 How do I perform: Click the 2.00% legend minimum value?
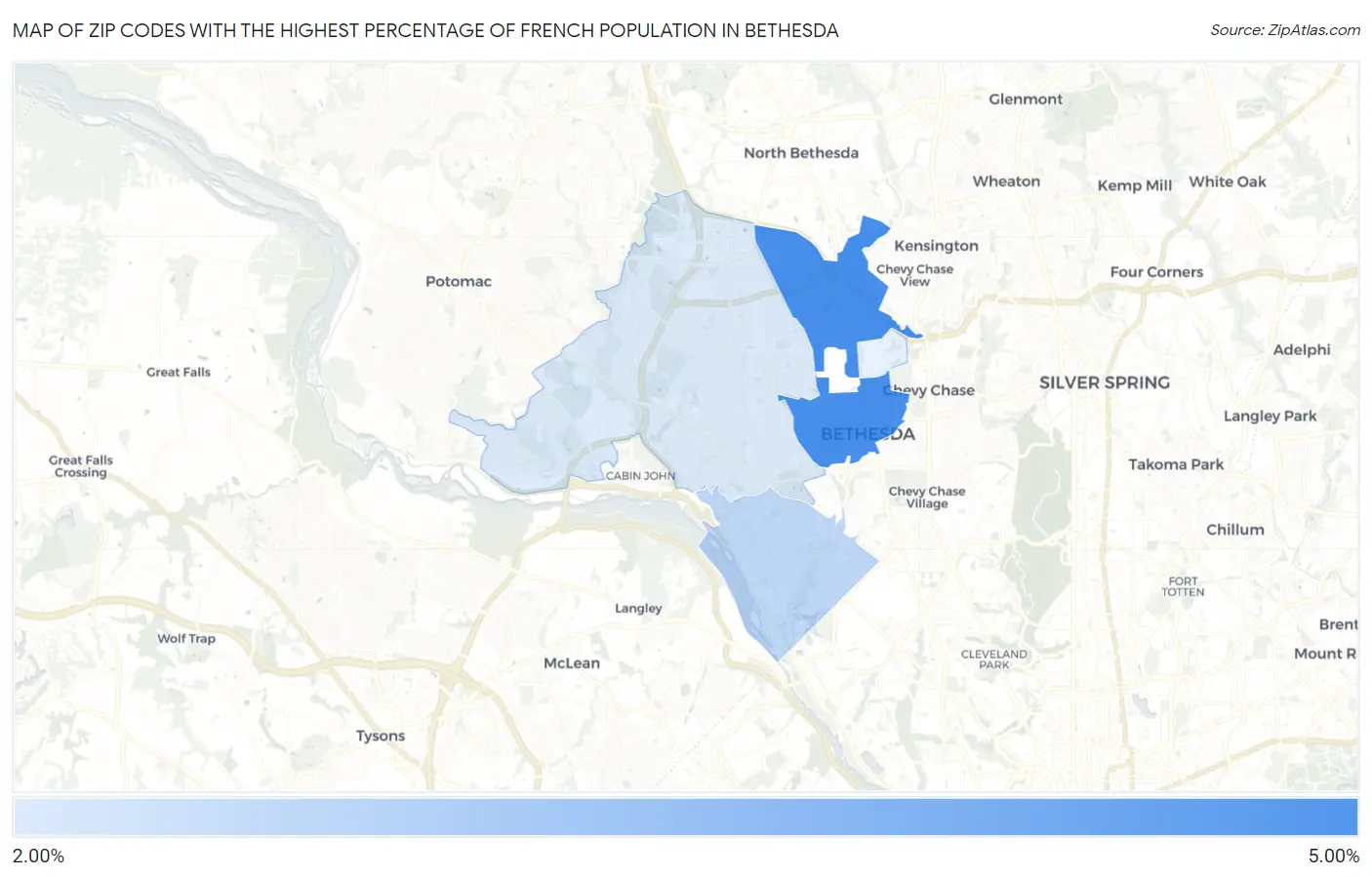39,857
